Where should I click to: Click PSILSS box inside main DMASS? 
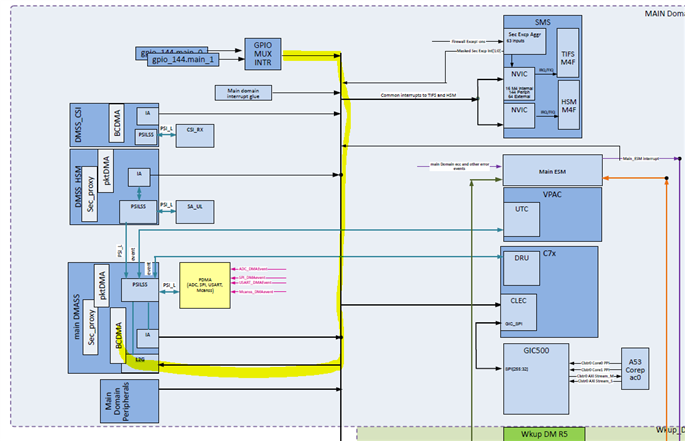point(140,290)
